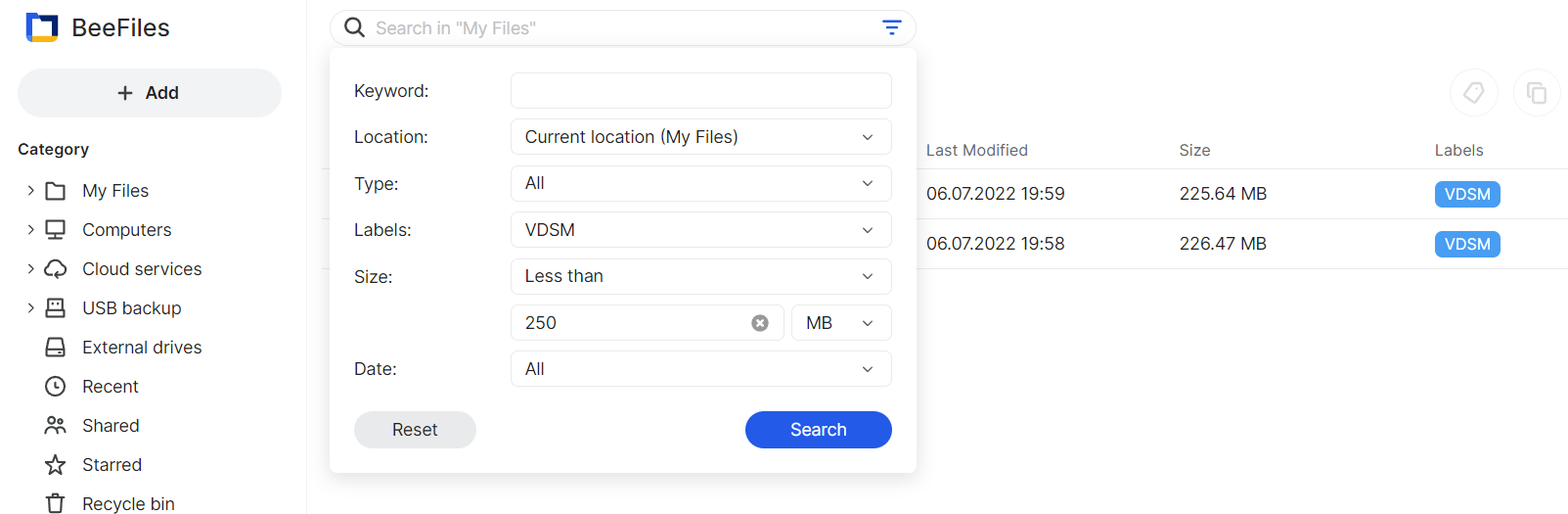The height and width of the screenshot is (514, 1568).
Task: Reset the search filters
Action: 415,430
